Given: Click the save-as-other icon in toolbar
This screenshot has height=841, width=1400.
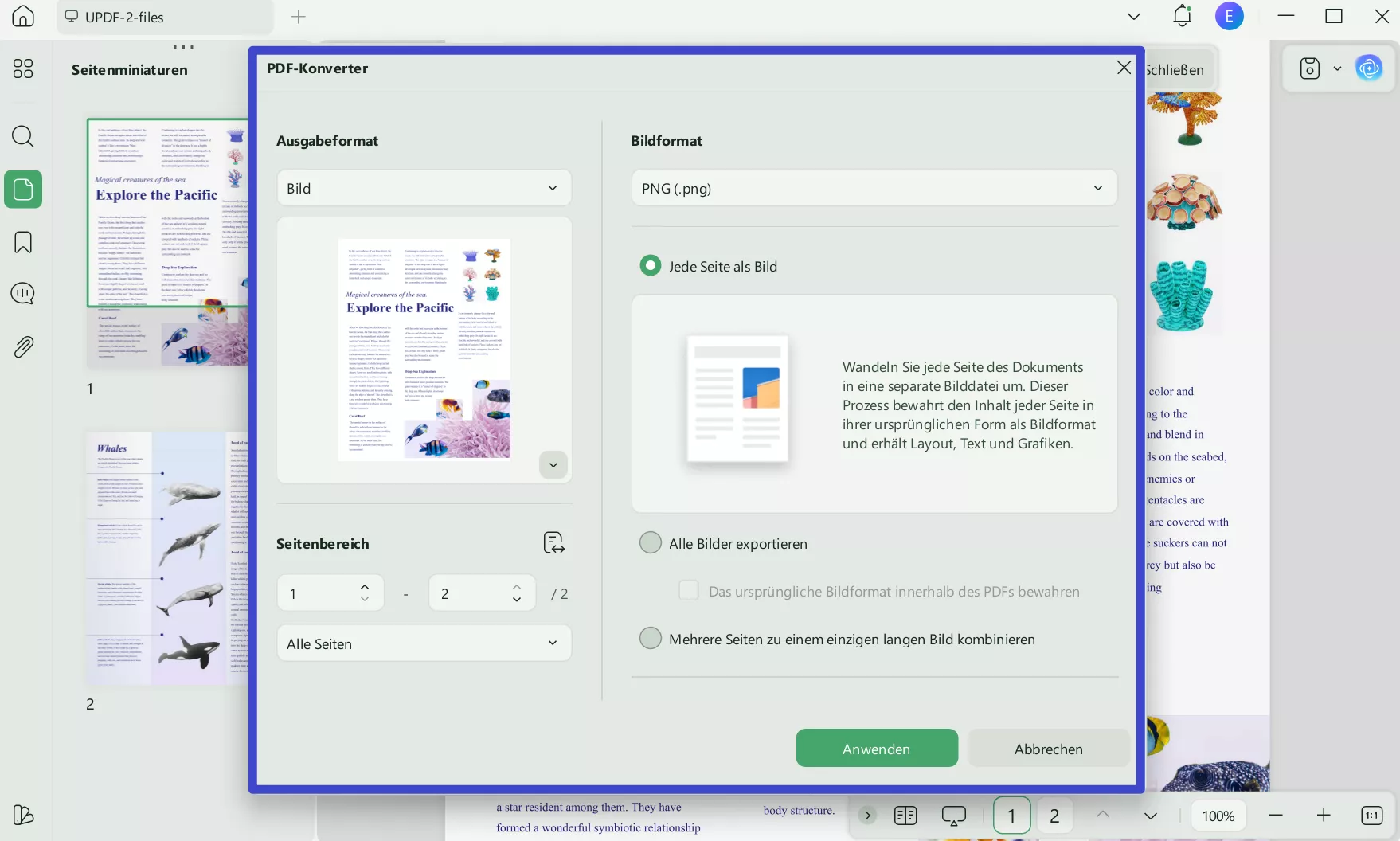Looking at the screenshot, I should pyautogui.click(x=1310, y=68).
